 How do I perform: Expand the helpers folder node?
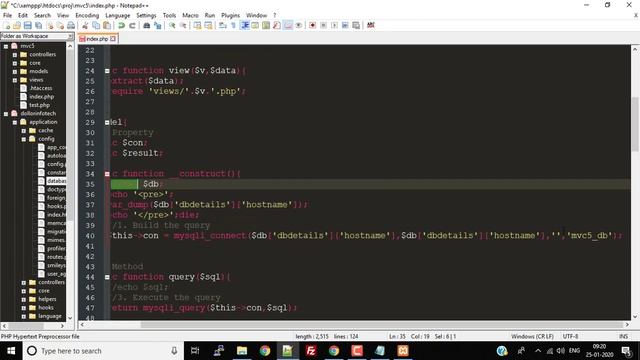coord(24,299)
